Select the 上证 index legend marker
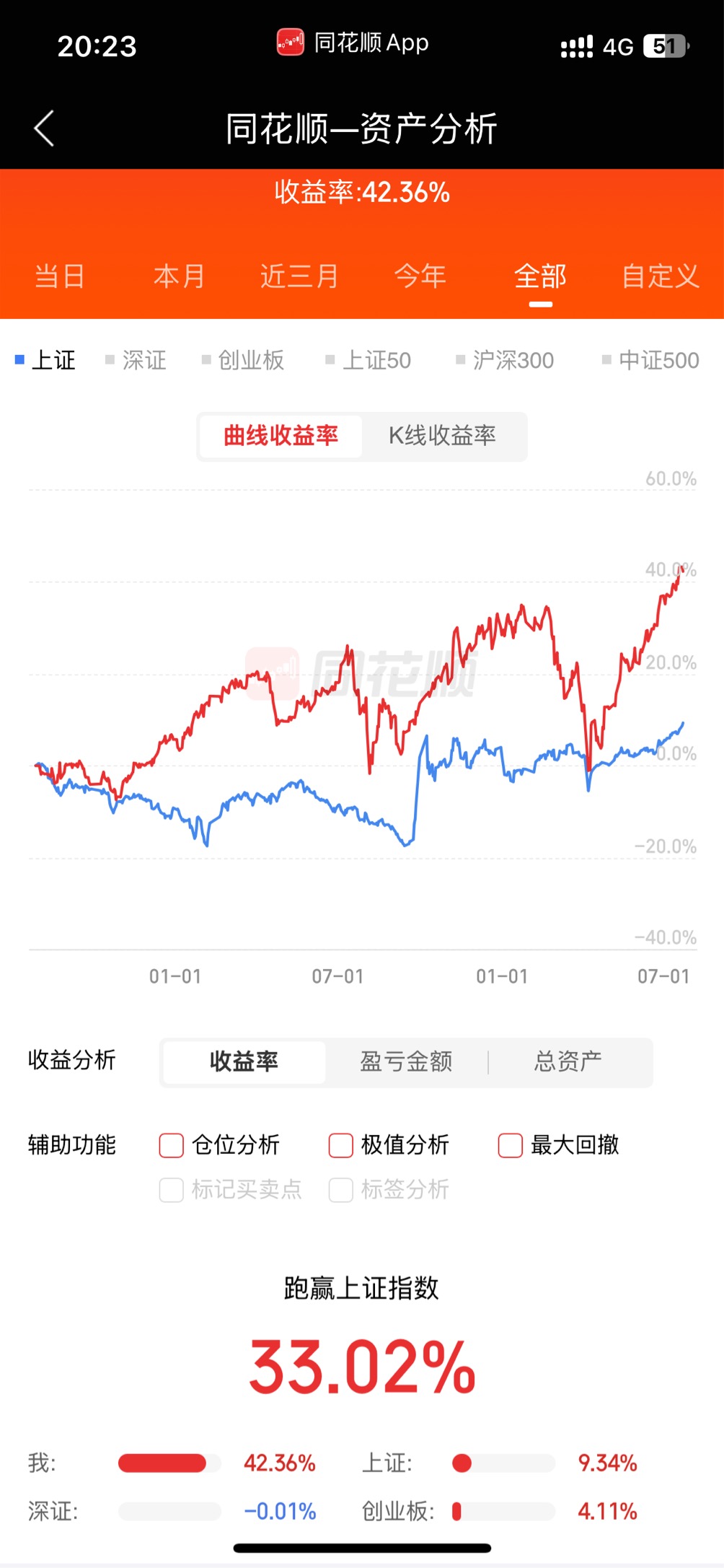The width and height of the screenshot is (724, 1568). 20,359
